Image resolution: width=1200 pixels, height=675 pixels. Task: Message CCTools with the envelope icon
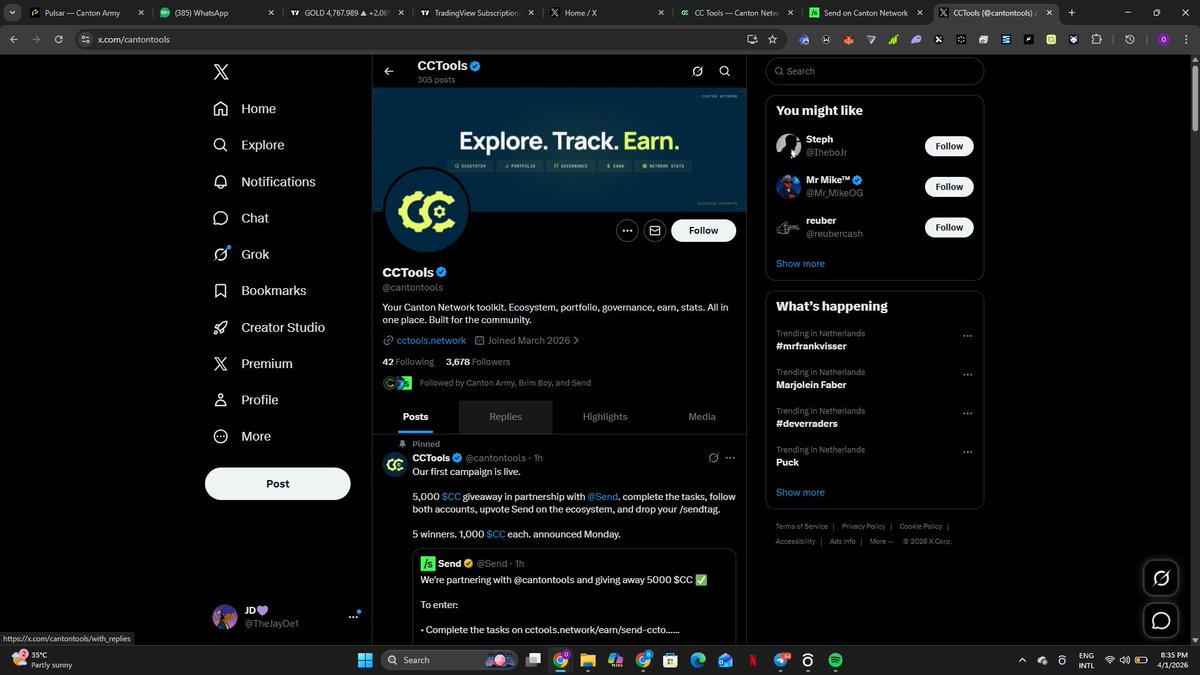[655, 230]
